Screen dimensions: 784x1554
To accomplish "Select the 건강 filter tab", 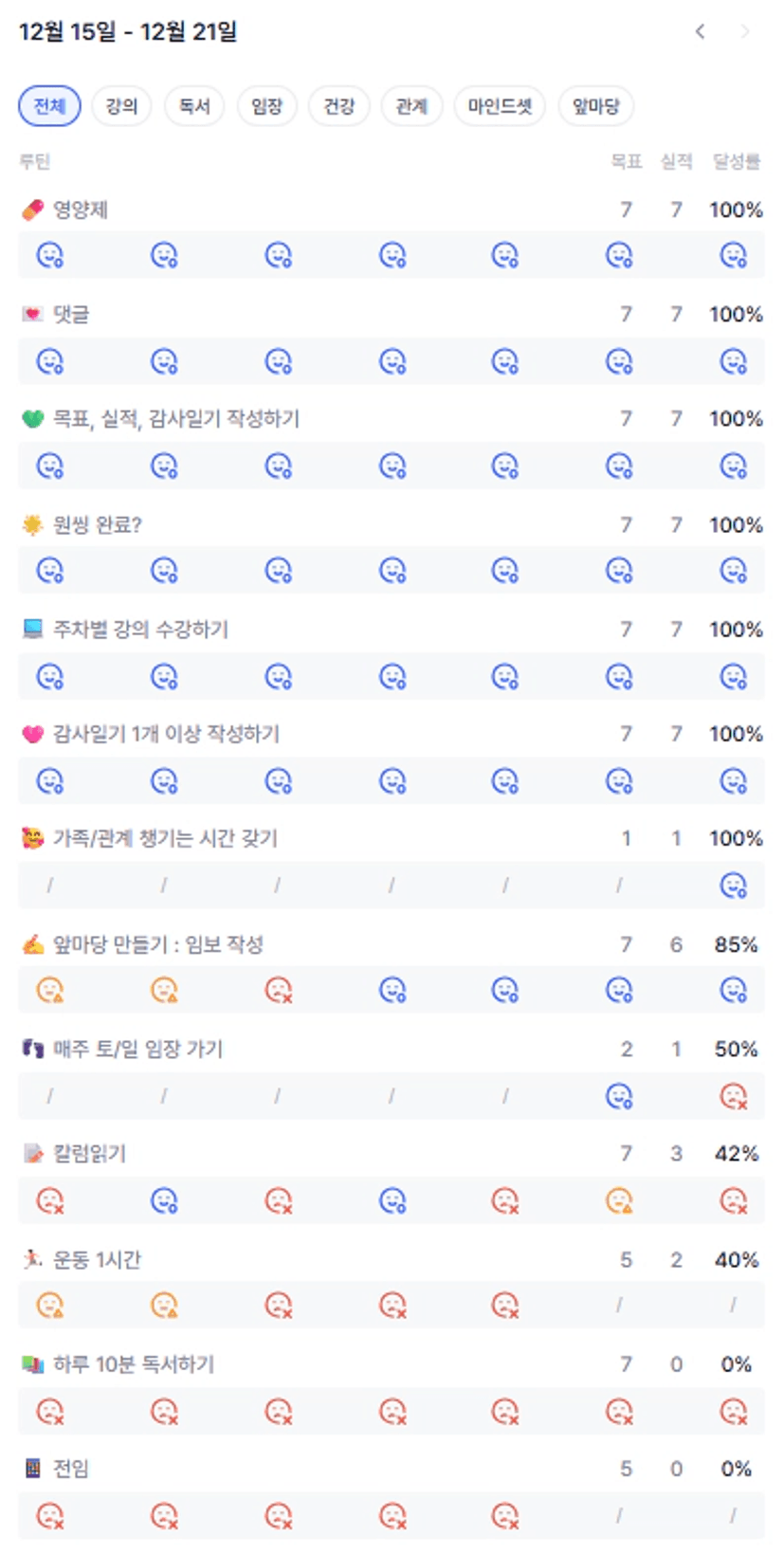I will pos(338,106).
